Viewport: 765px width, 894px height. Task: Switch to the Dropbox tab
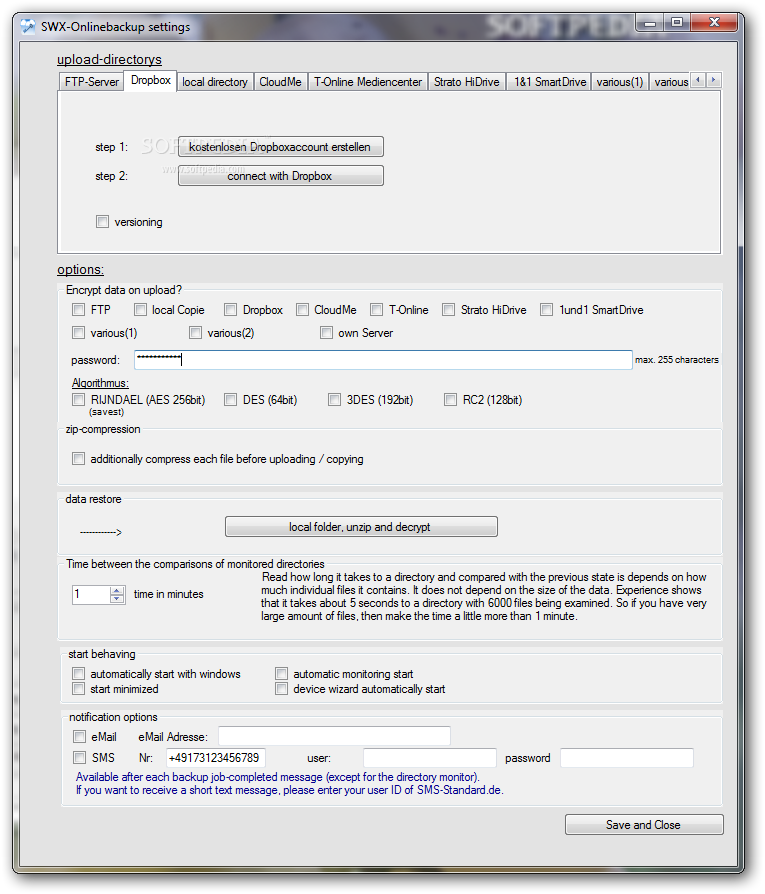point(150,80)
